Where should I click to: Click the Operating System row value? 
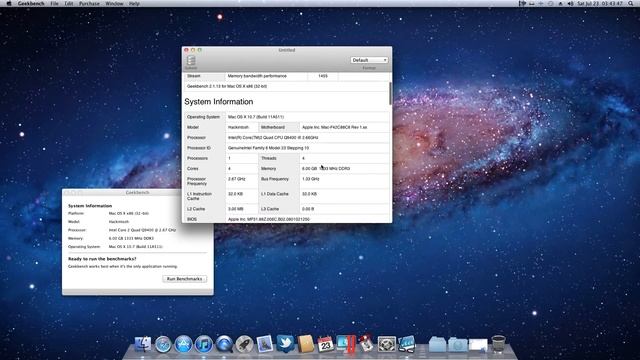(x=256, y=117)
